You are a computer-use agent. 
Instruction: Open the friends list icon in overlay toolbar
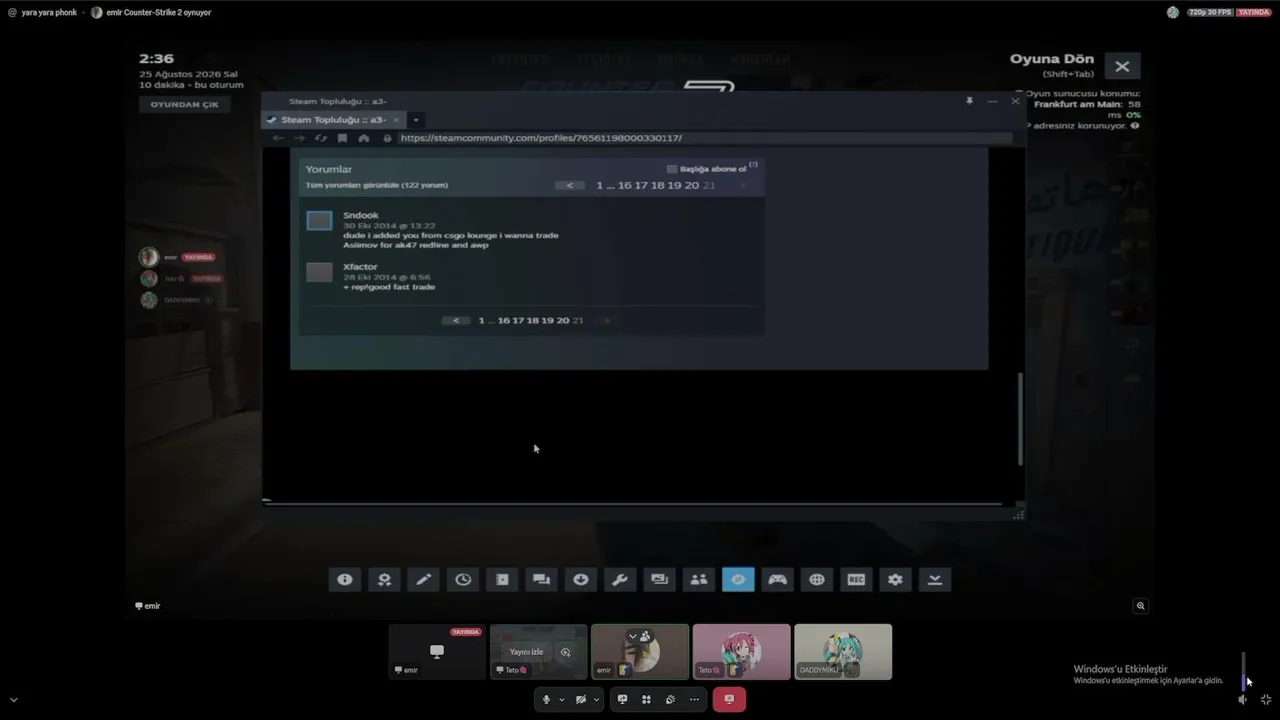[699, 579]
